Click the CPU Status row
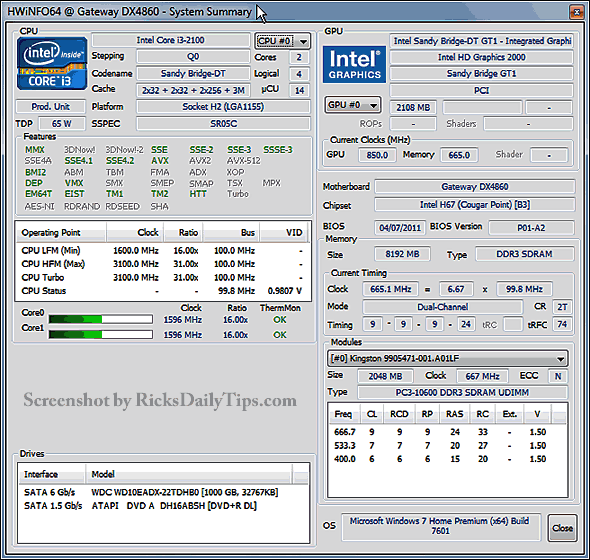 (163, 291)
